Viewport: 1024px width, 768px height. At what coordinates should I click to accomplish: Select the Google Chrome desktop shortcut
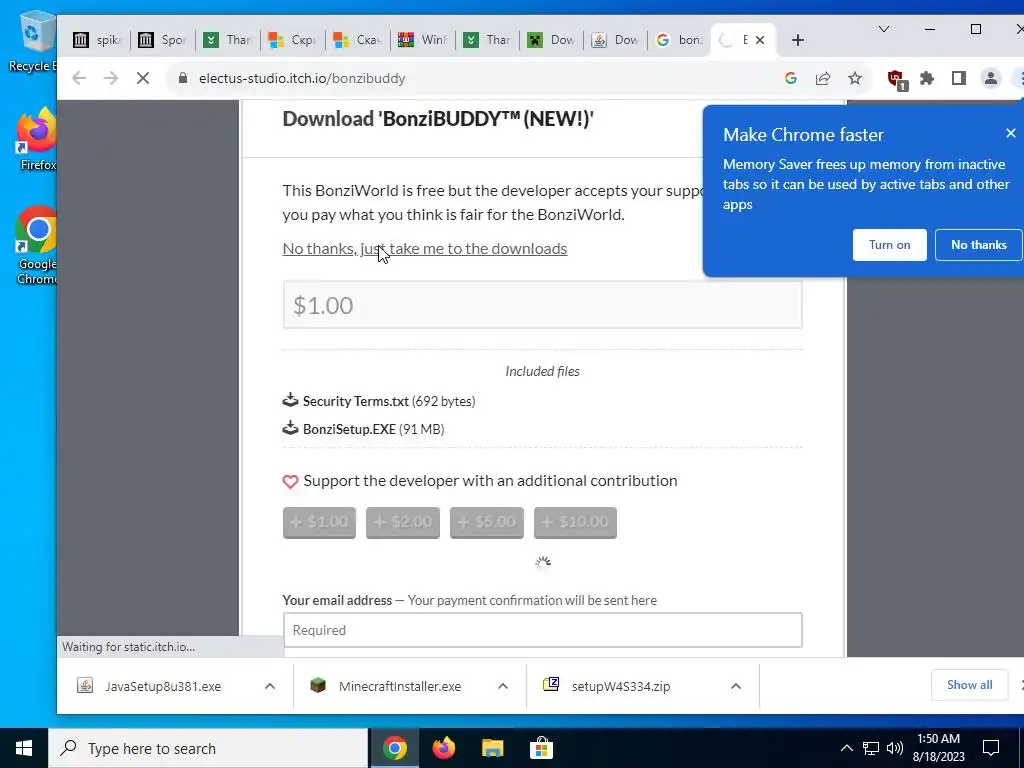(37, 246)
